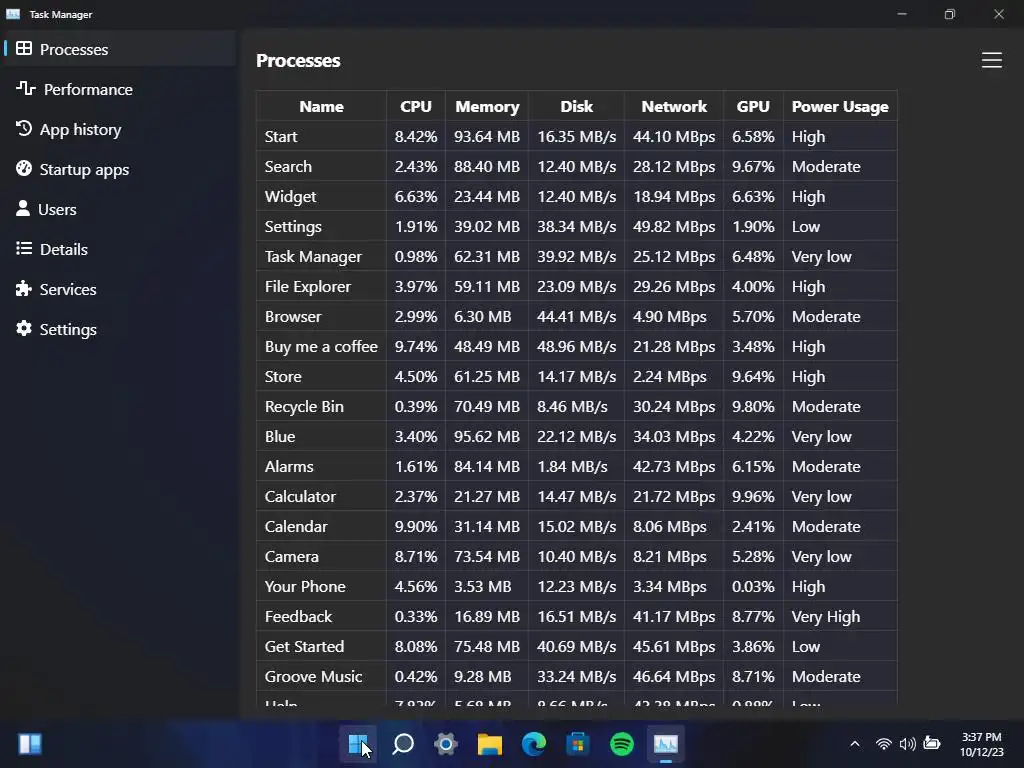
Task: Click the Wi-Fi icon in system tray
Action: (x=884, y=744)
